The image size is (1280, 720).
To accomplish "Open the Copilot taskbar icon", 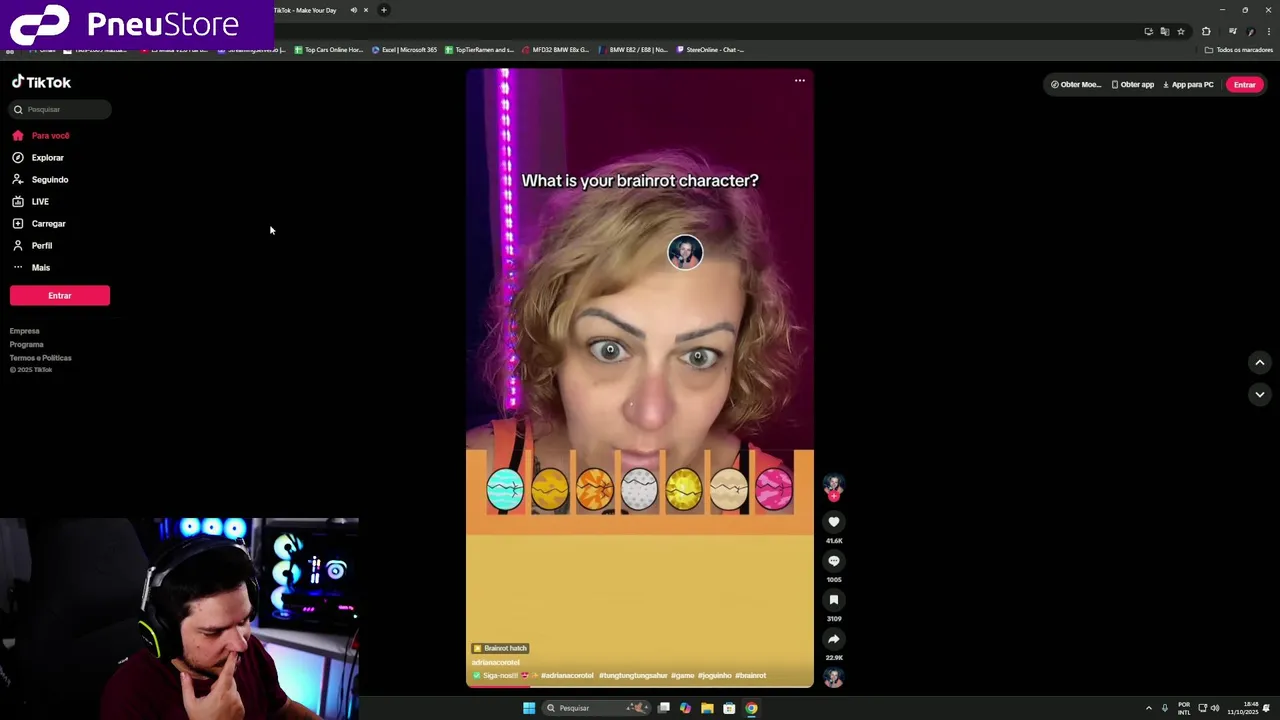I will point(685,708).
